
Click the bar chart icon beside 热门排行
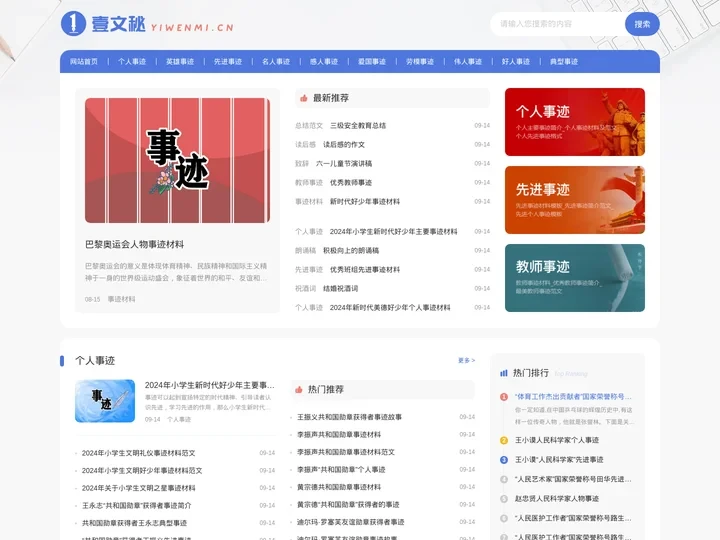click(504, 373)
